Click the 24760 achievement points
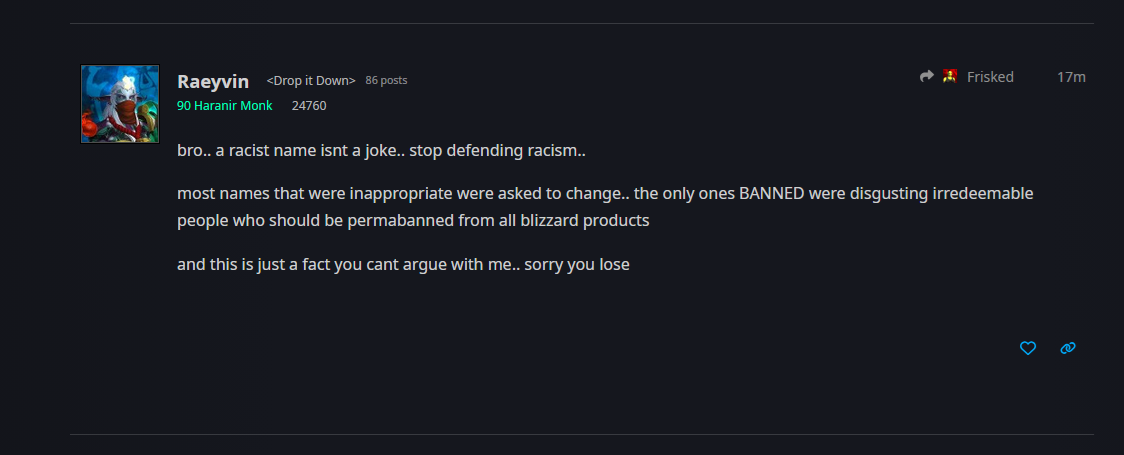Image resolution: width=1124 pixels, height=455 pixels. tap(309, 106)
